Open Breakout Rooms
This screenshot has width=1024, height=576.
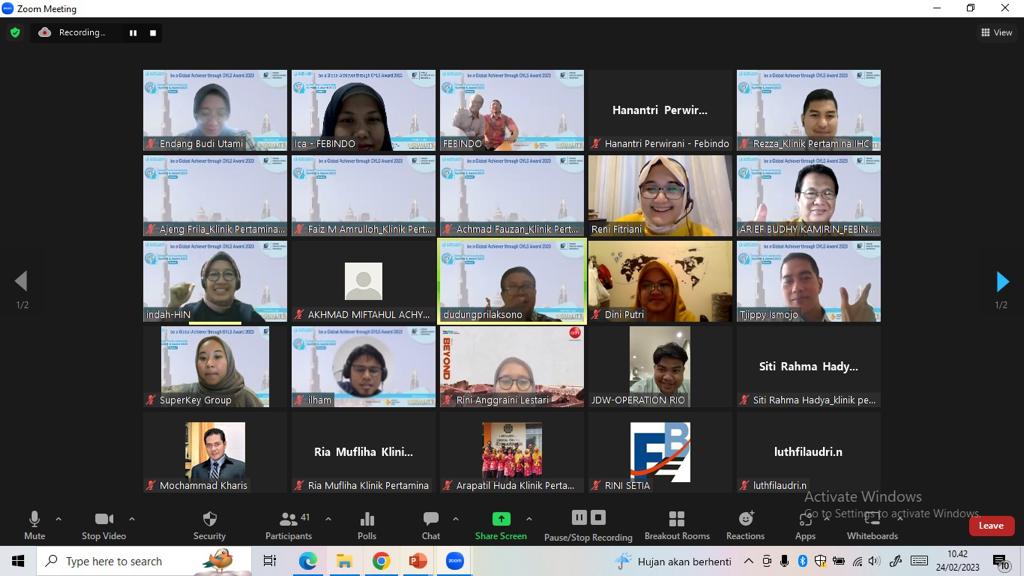(x=677, y=526)
